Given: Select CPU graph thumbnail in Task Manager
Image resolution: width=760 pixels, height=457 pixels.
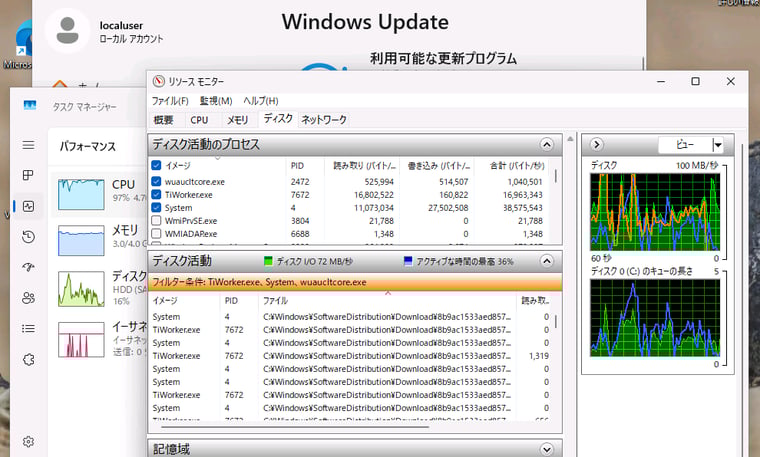Looking at the screenshot, I should coord(81,194).
